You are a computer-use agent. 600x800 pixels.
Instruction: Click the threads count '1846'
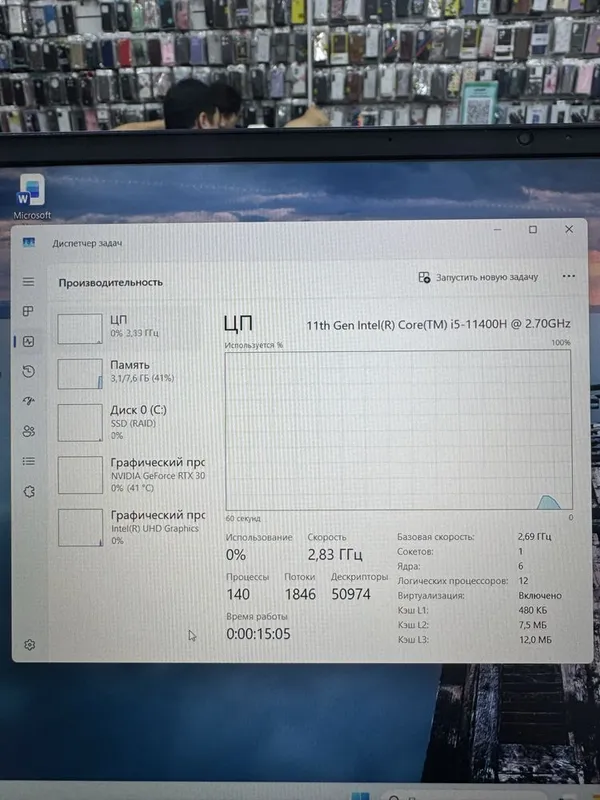[x=300, y=594]
